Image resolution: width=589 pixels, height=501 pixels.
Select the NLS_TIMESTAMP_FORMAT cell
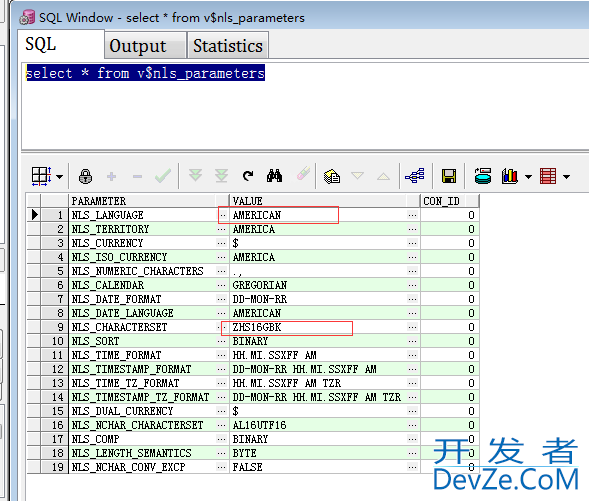[148, 369]
